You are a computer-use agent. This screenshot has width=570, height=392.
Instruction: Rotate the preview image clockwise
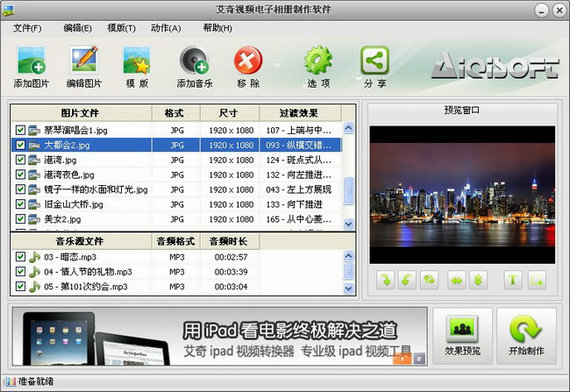385,280
